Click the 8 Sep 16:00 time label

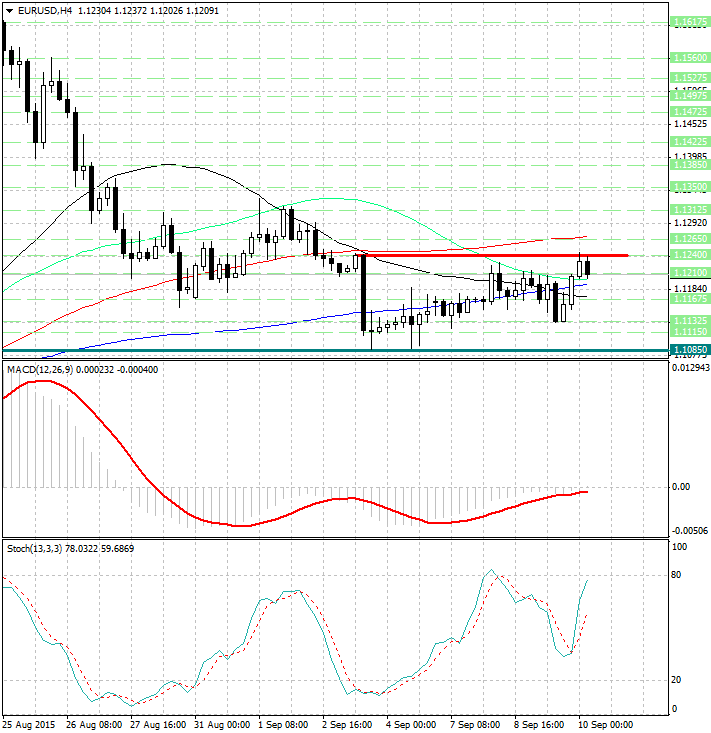click(x=539, y=725)
